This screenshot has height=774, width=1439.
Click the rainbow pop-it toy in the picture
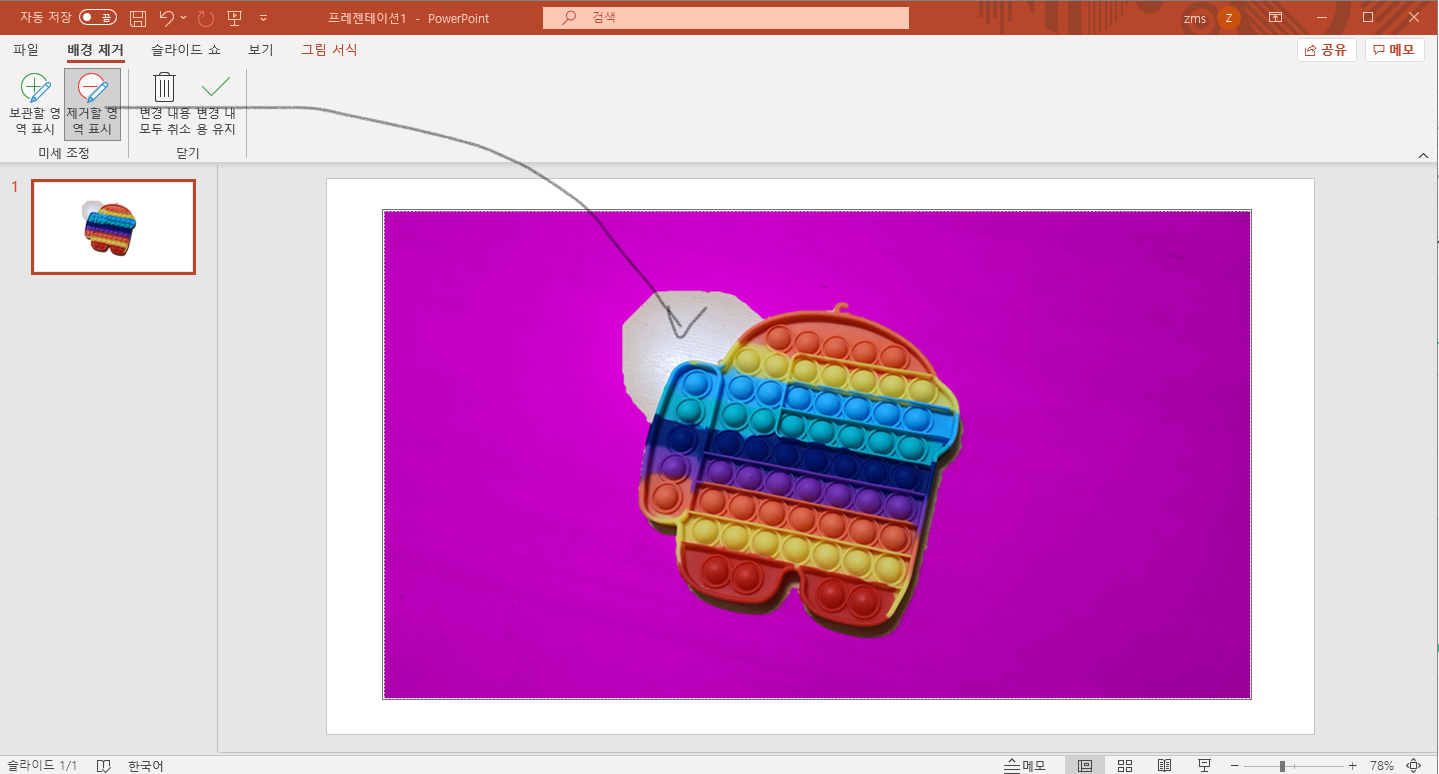tap(800, 468)
